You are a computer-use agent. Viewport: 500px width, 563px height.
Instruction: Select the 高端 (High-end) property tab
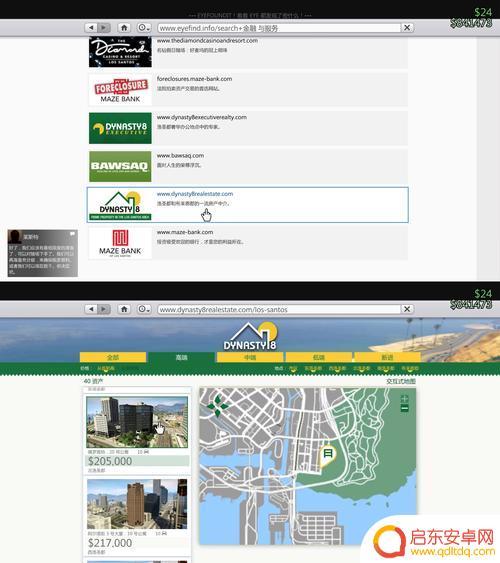click(x=181, y=358)
